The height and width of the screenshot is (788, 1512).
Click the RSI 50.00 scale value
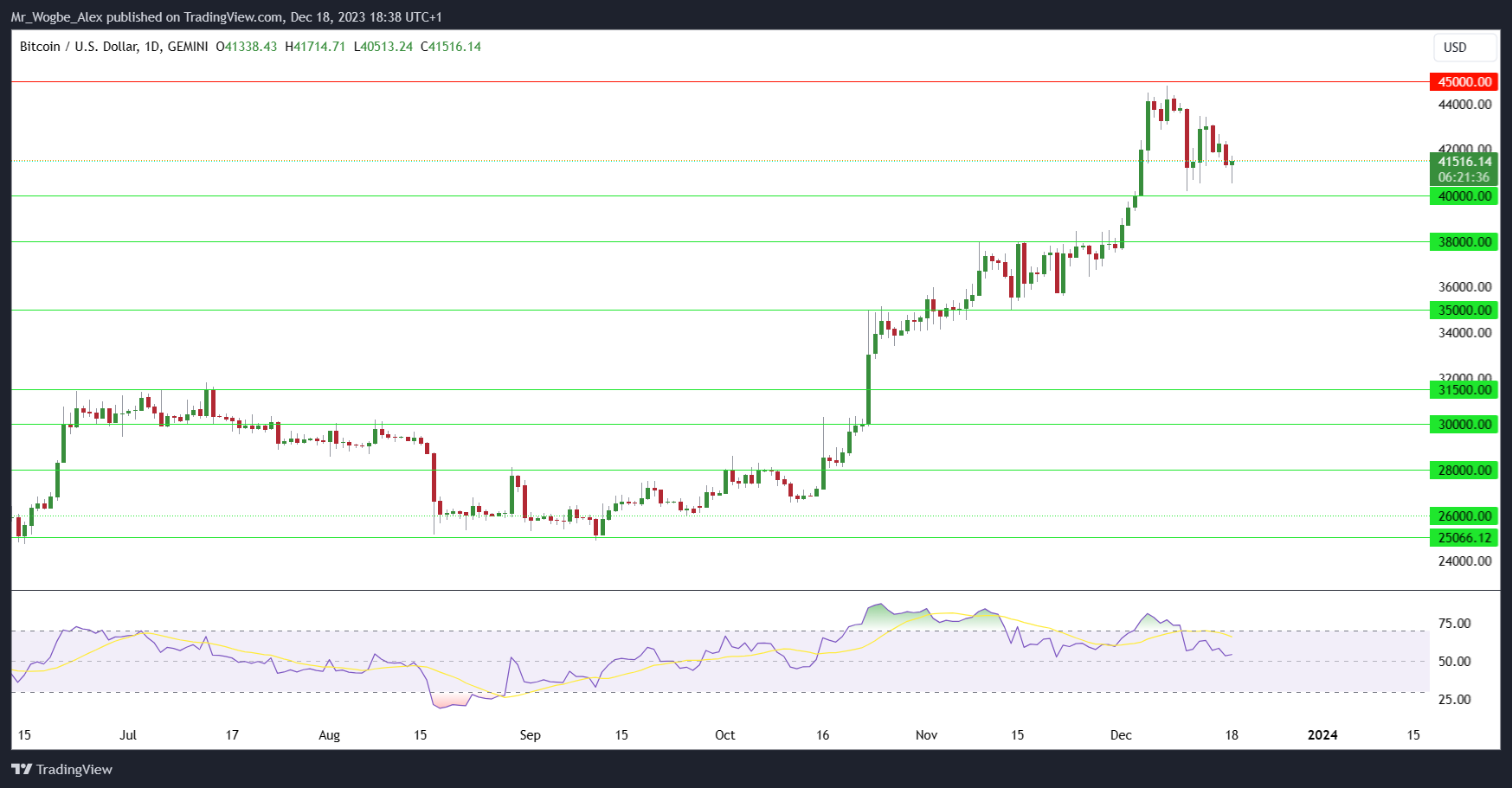click(1454, 662)
